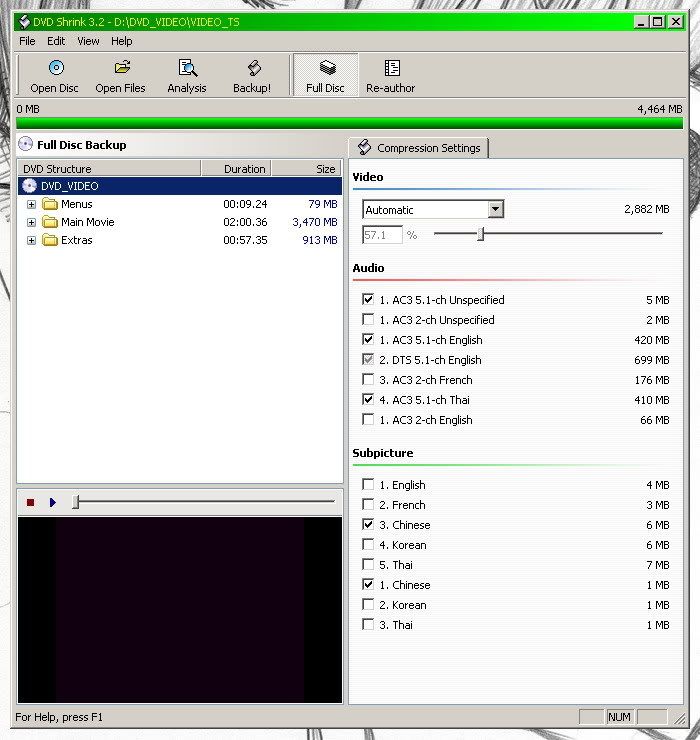The image size is (700, 740).
Task: Select the DVD_VIDEO root item
Action: pos(69,186)
